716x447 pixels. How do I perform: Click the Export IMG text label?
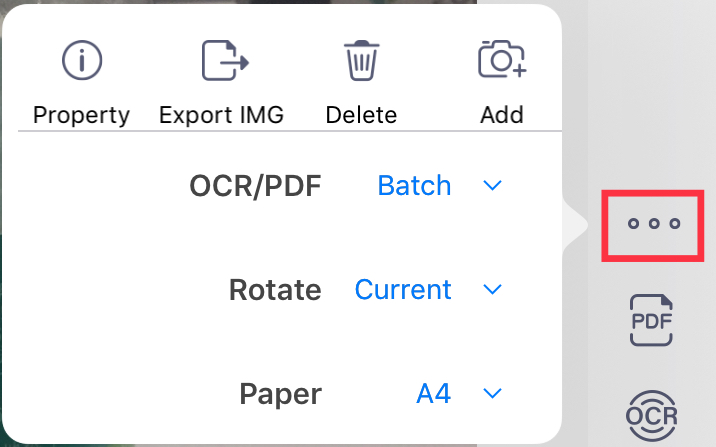pos(222,115)
